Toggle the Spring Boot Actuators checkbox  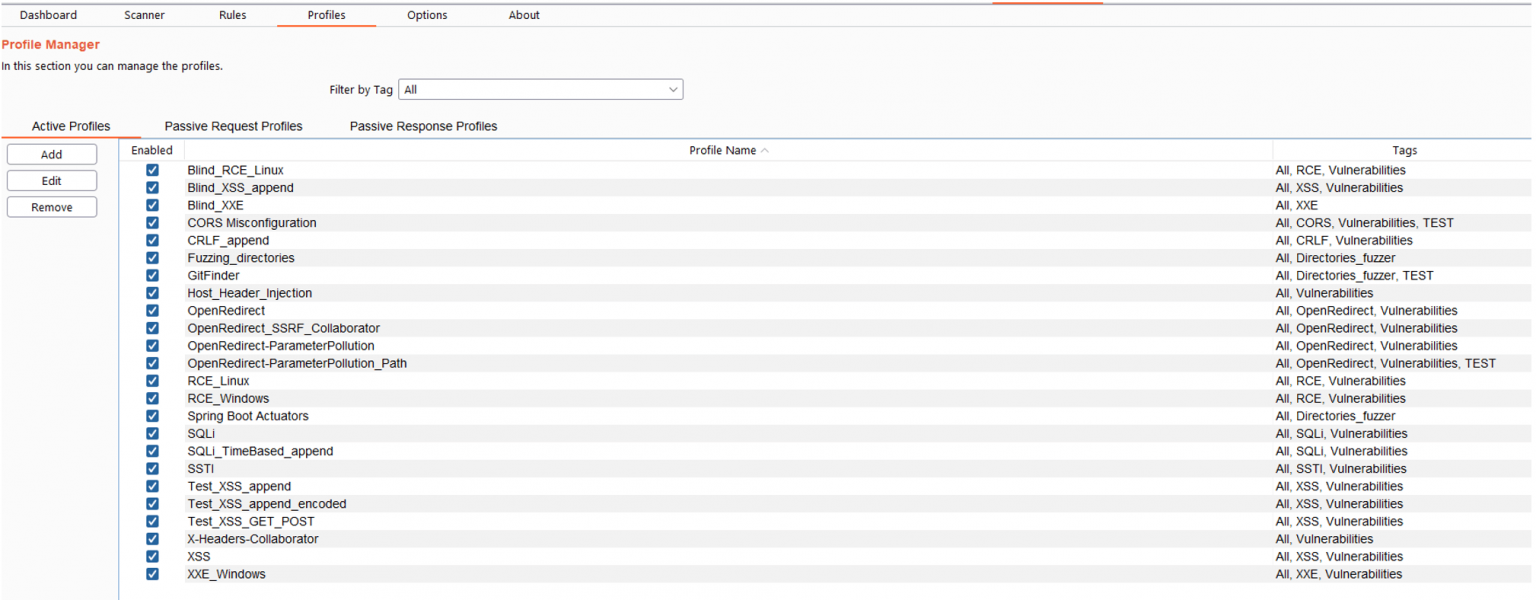point(152,415)
